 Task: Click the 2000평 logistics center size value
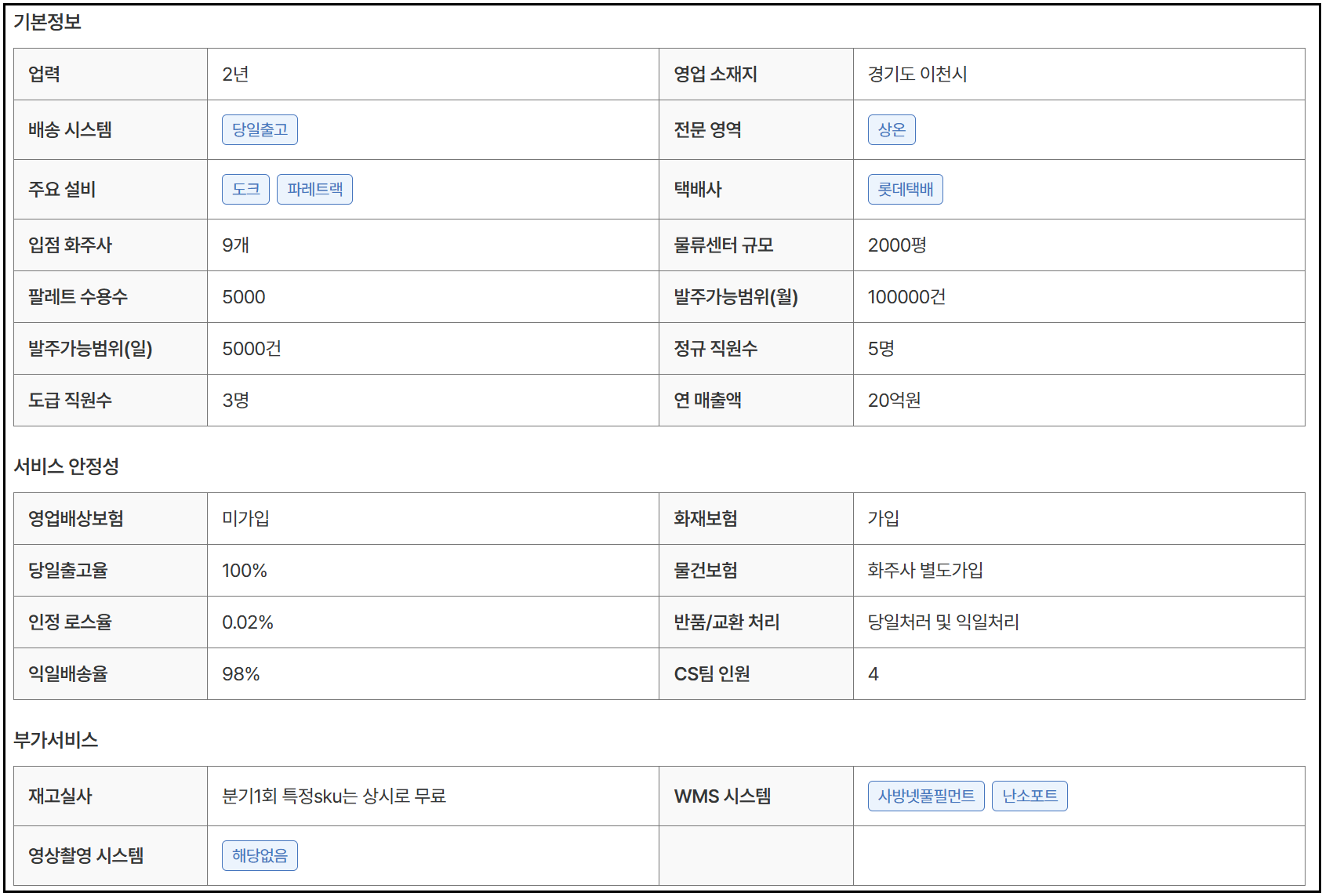click(896, 245)
